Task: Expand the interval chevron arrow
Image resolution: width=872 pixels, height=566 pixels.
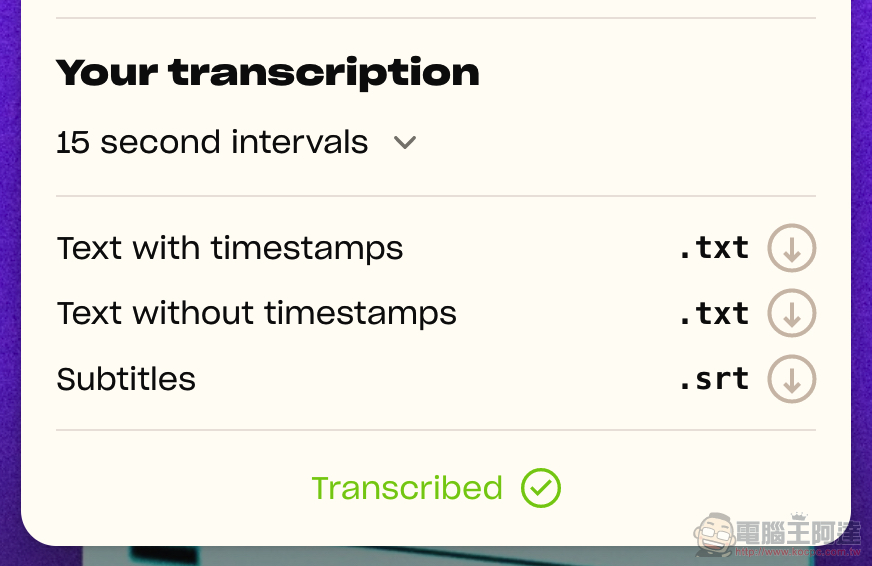Action: click(405, 143)
